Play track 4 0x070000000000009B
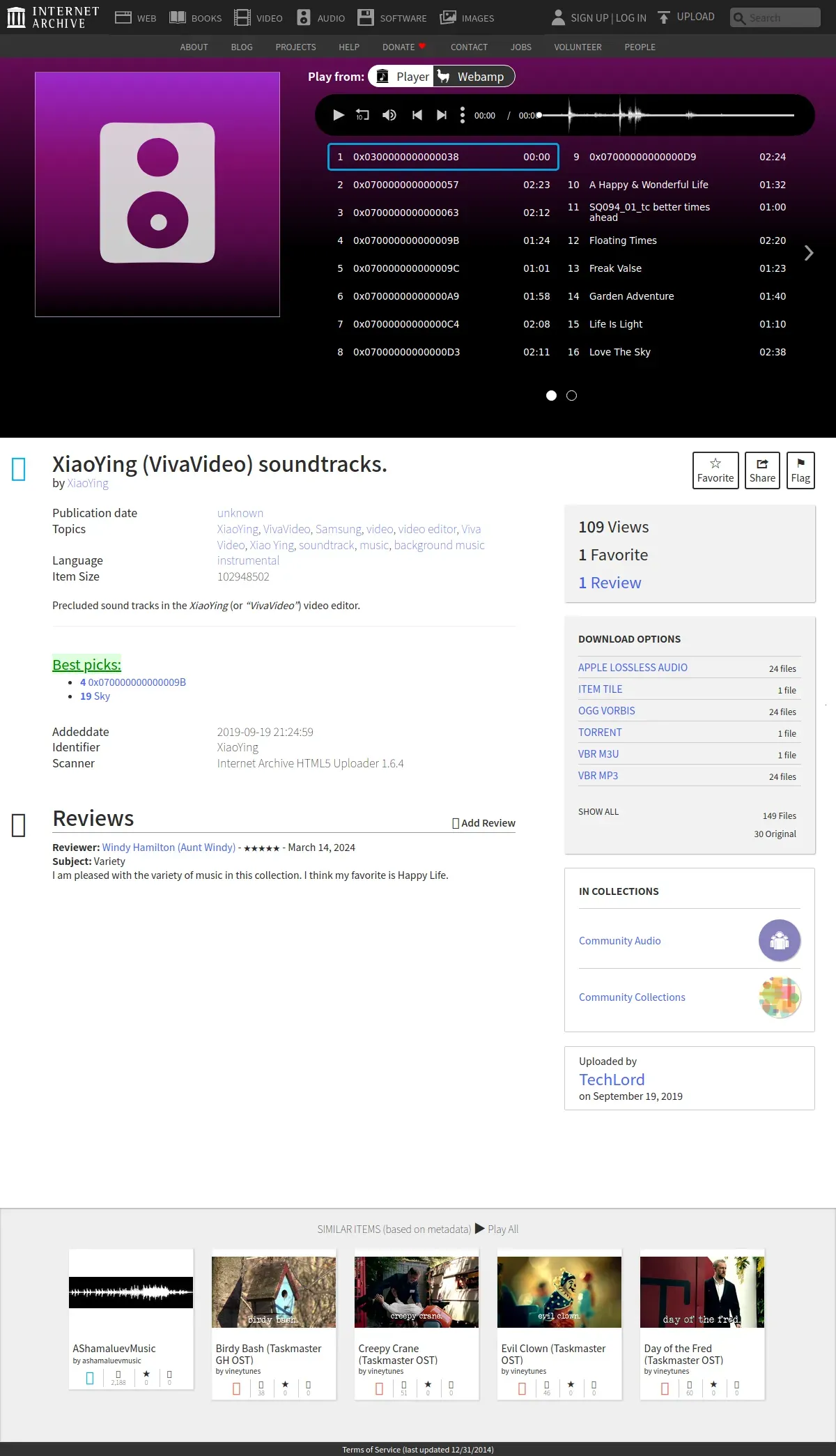The image size is (836, 1456). click(443, 240)
